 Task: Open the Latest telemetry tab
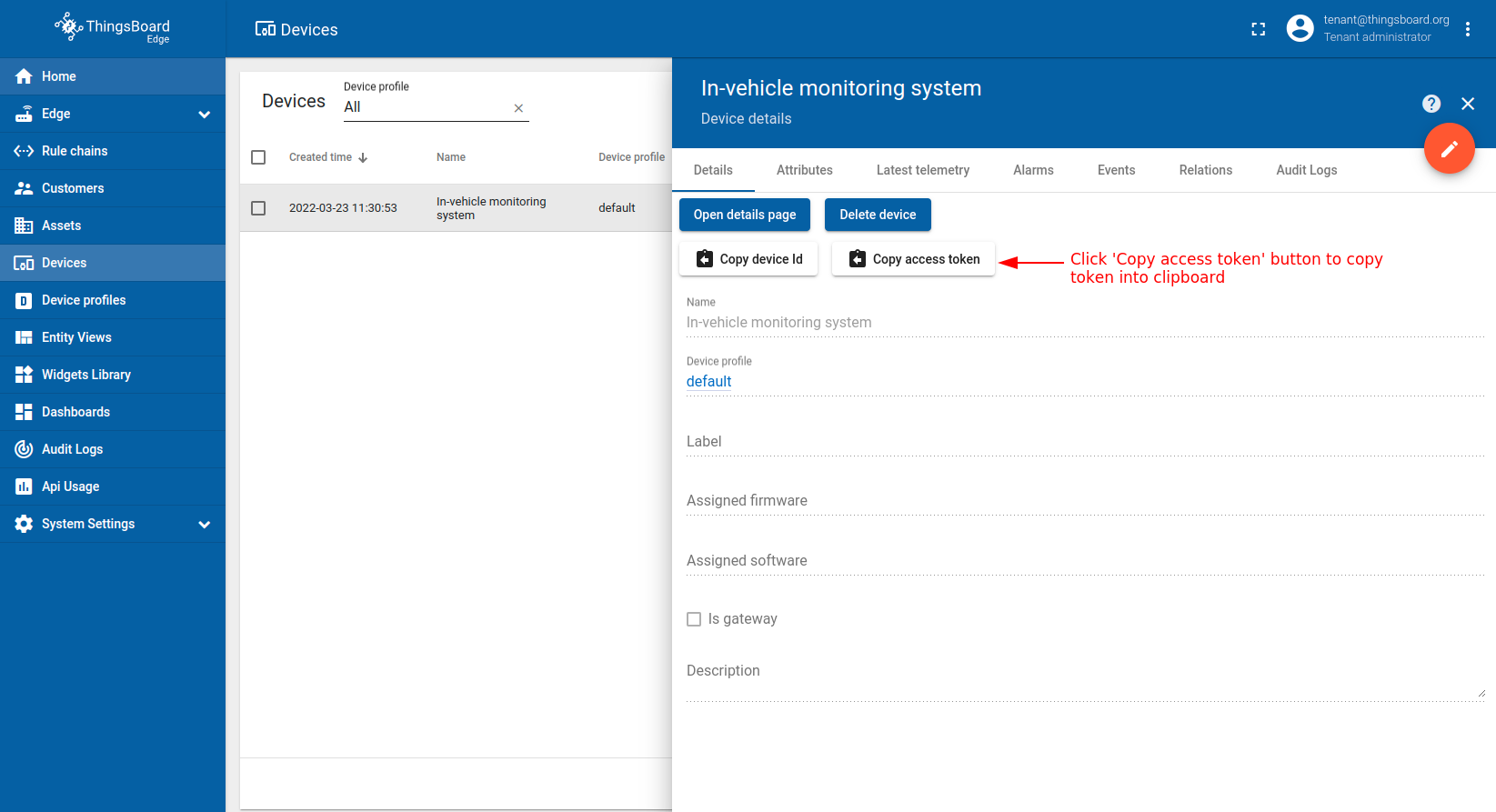[923, 170]
